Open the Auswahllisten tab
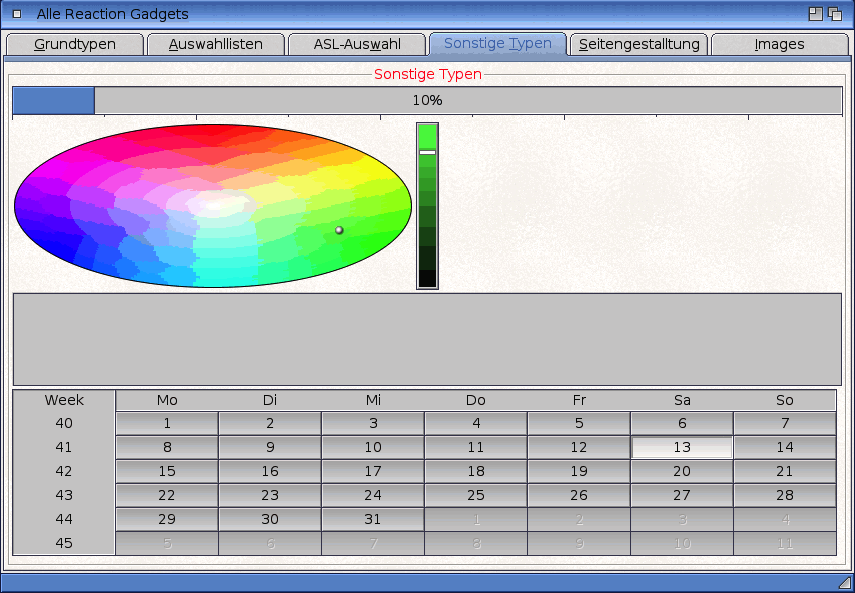The width and height of the screenshot is (855, 593). [215, 44]
